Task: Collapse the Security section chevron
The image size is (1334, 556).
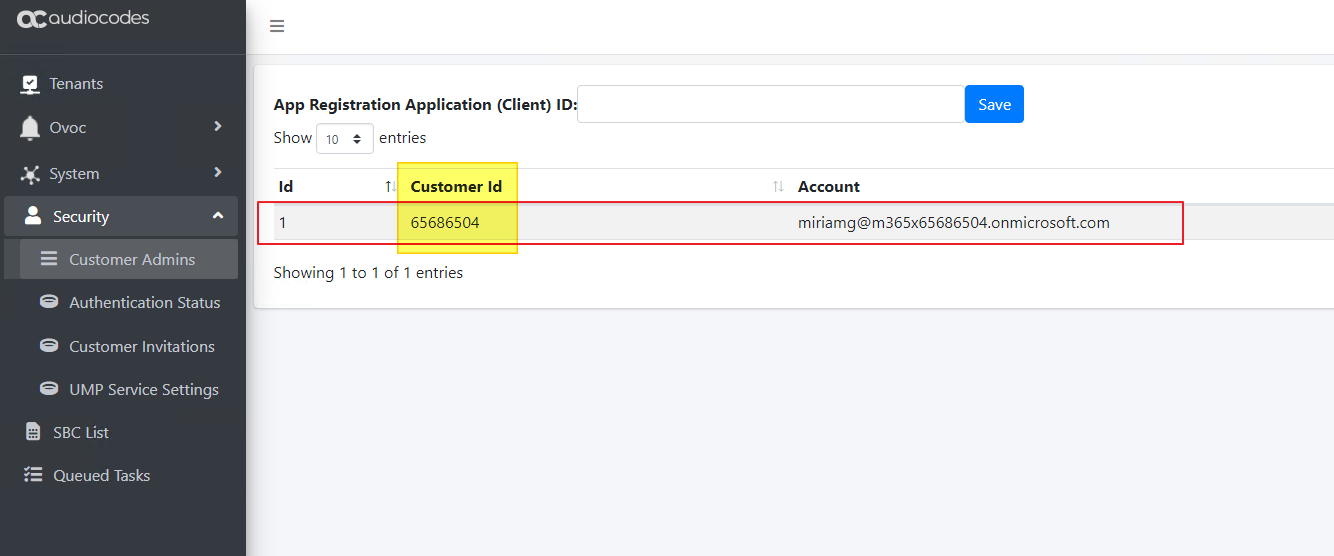Action: (217, 216)
